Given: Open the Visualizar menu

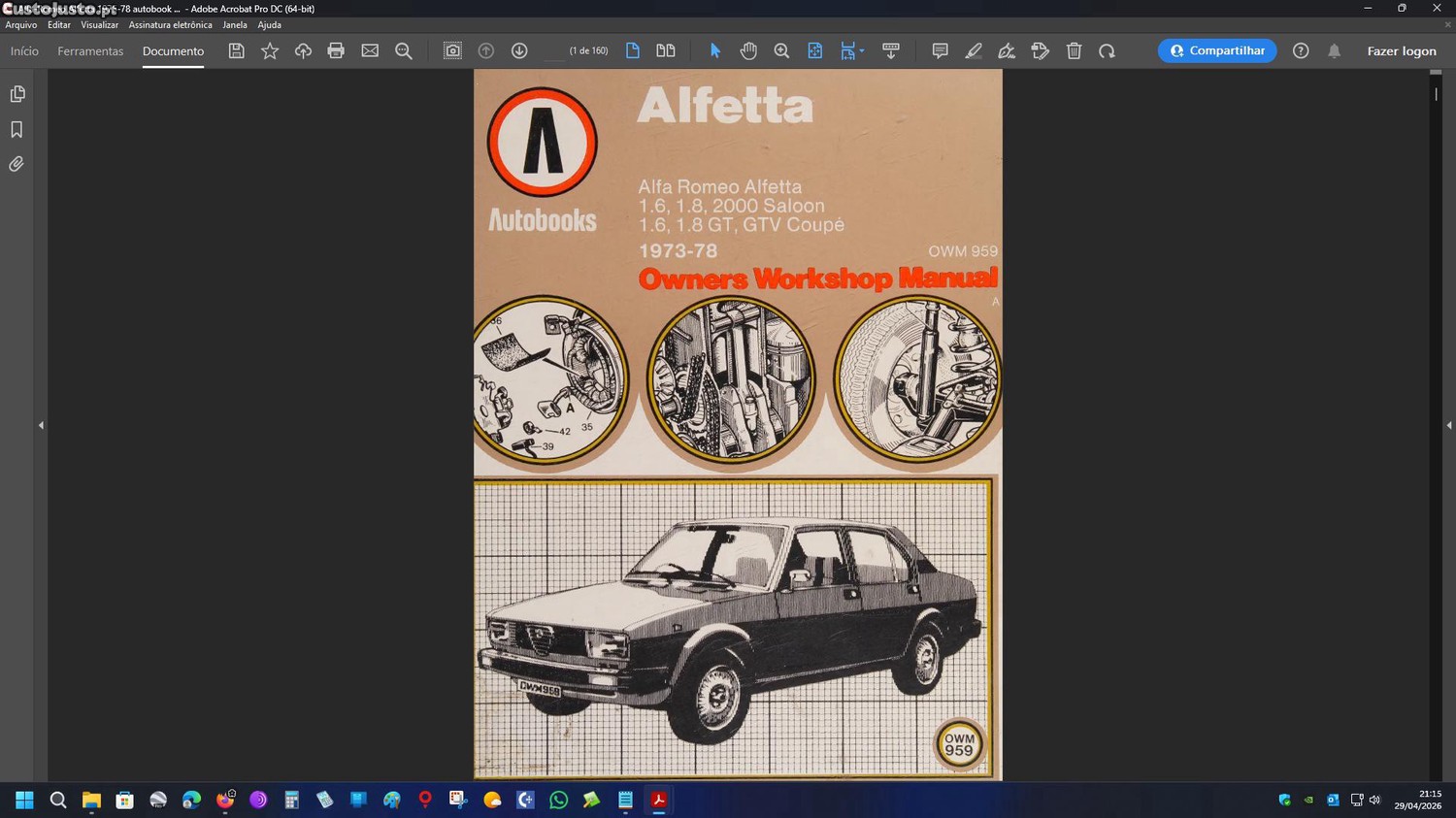Looking at the screenshot, I should [x=99, y=25].
